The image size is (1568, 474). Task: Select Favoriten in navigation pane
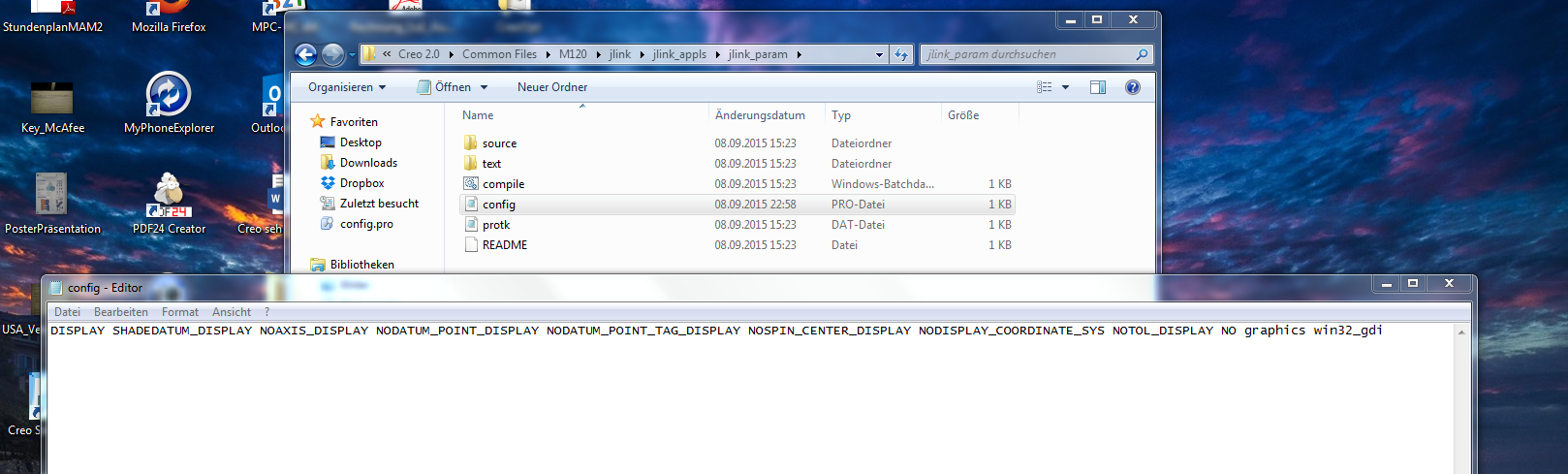pyautogui.click(x=354, y=122)
